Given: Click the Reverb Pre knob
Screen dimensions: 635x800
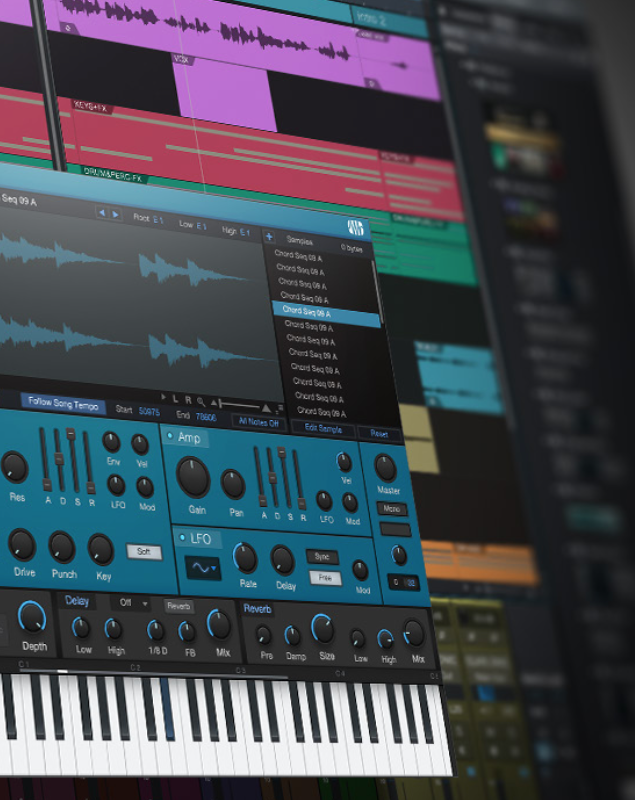Looking at the screenshot, I should point(263,635).
